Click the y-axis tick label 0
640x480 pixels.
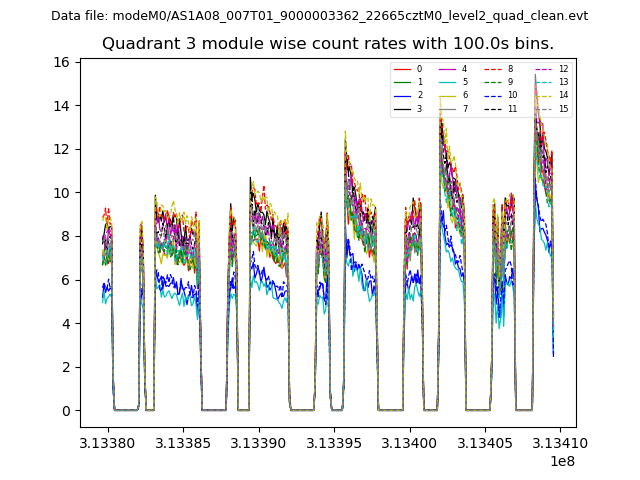pos(64,411)
